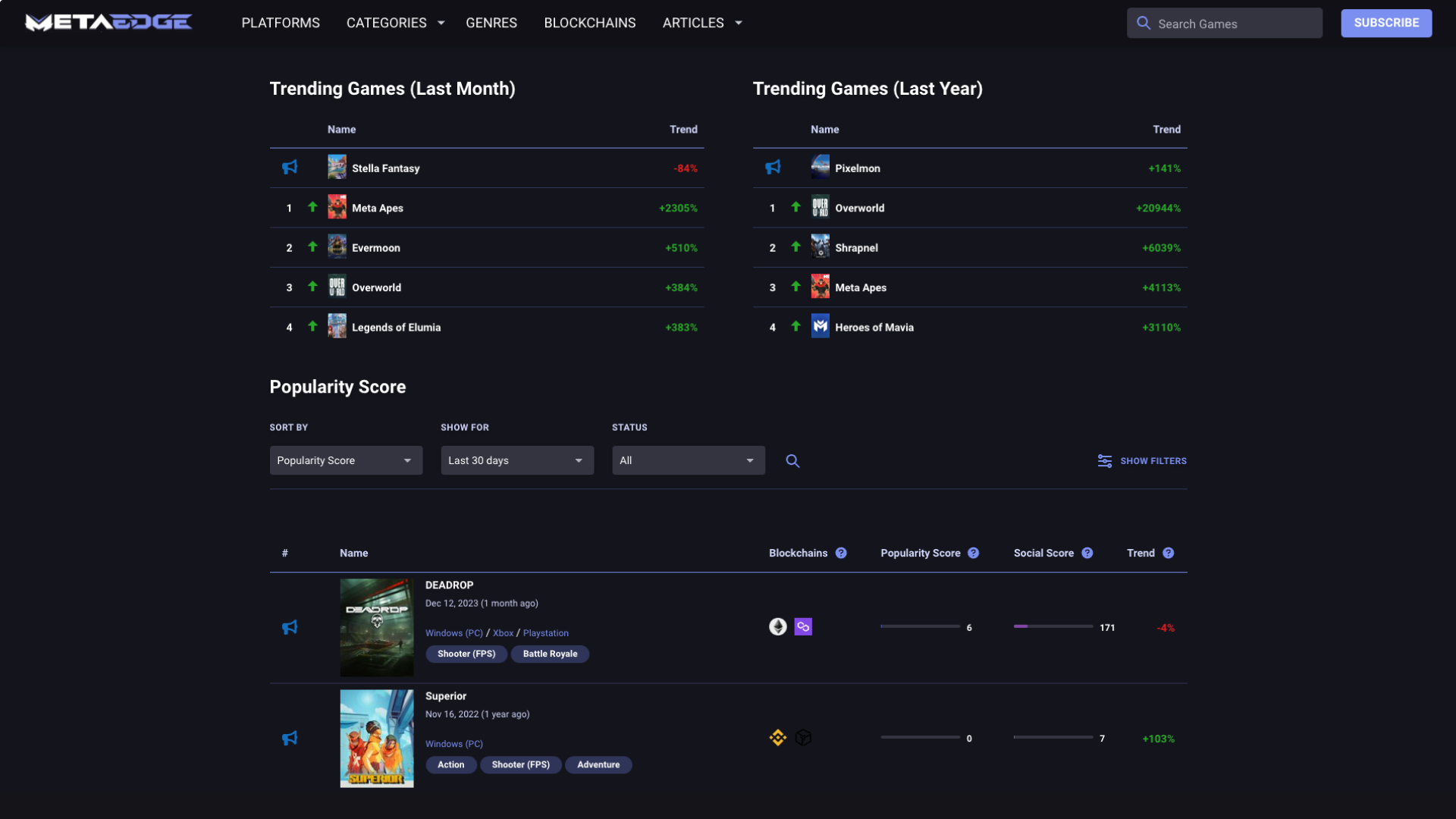This screenshot has width=1456, height=819.
Task: Click the megaphone icon in the DEADROP row
Action: (x=290, y=627)
